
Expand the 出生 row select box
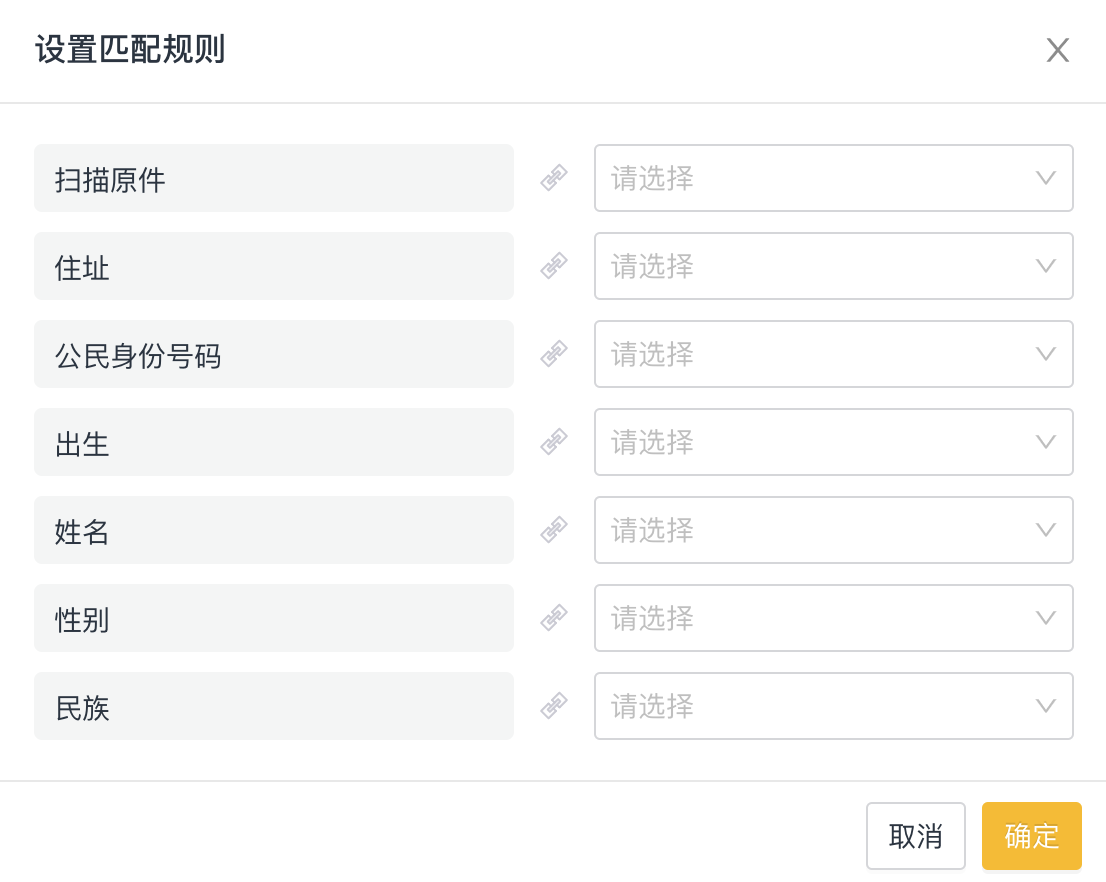click(x=833, y=442)
